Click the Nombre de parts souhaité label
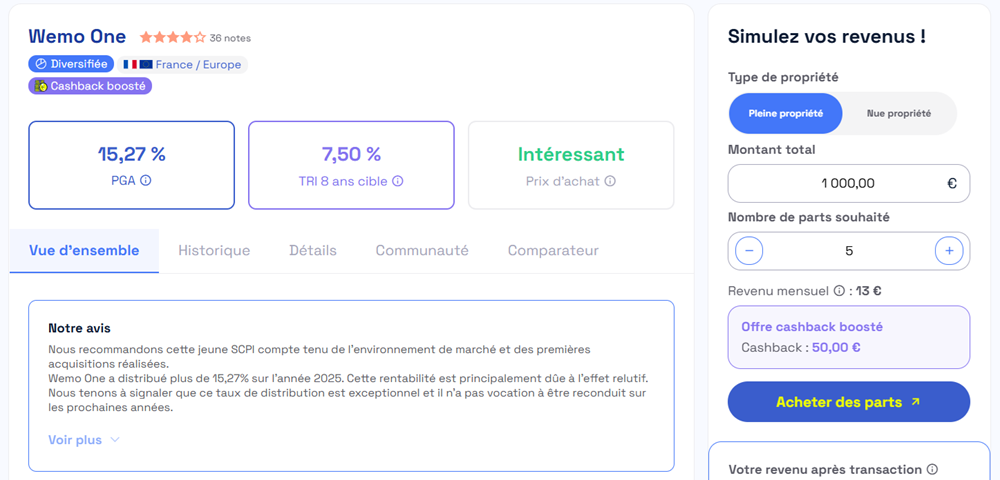The width and height of the screenshot is (1000, 480). click(x=809, y=217)
